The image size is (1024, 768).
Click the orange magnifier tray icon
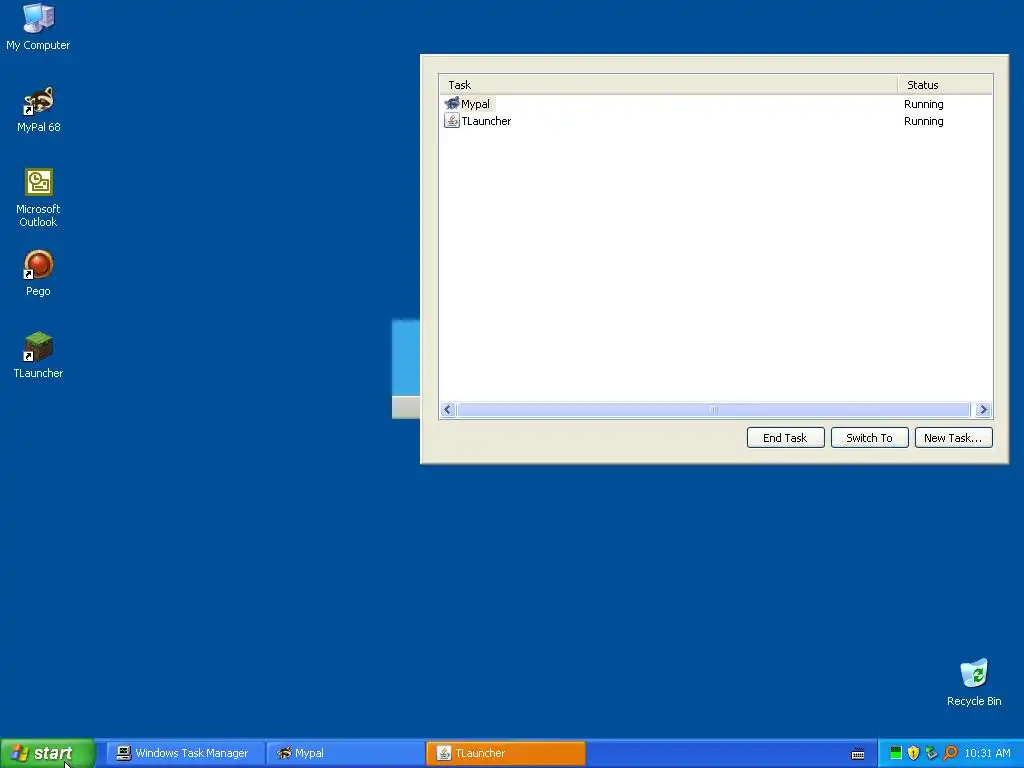click(950, 753)
